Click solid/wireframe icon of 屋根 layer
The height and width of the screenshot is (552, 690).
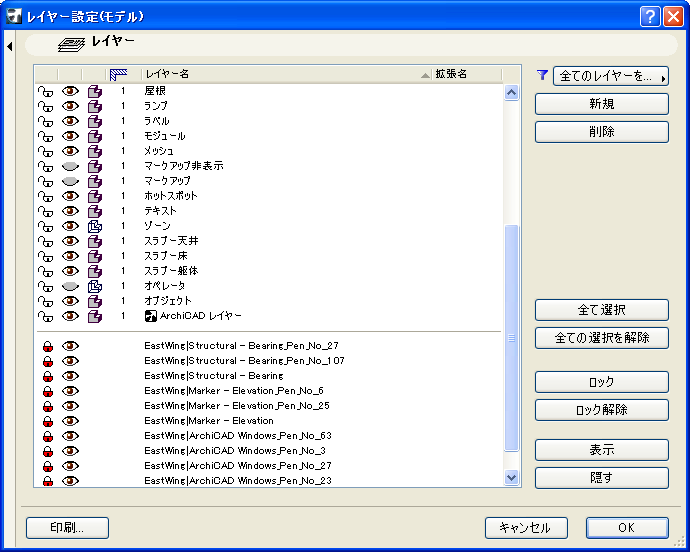[x=95, y=91]
